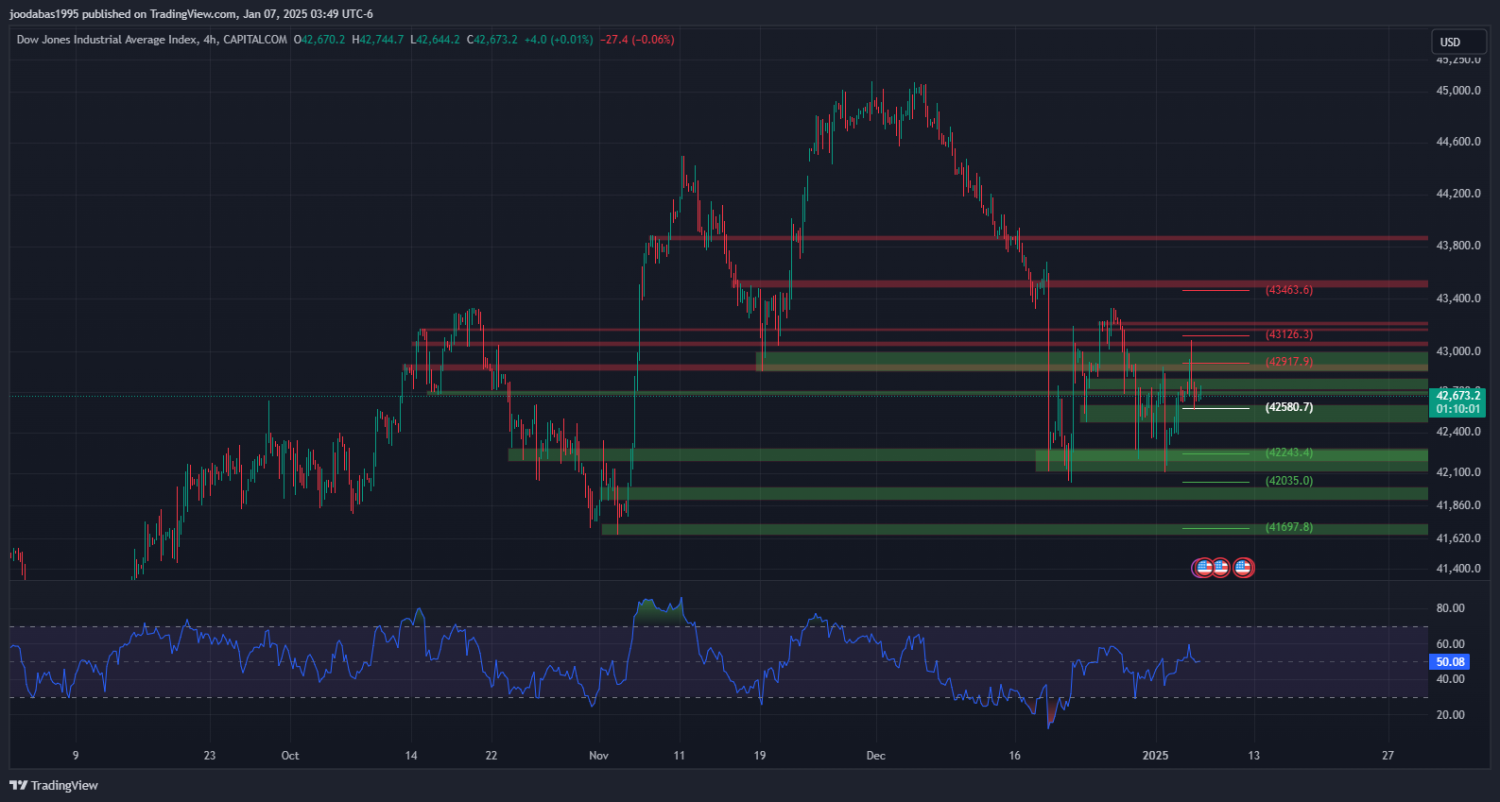The height and width of the screenshot is (802, 1500).
Task: Click the open value O42,670.2 in header
Action: click(x=320, y=40)
